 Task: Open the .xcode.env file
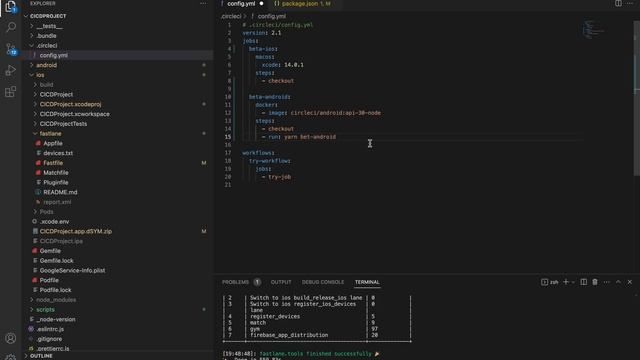54,222
